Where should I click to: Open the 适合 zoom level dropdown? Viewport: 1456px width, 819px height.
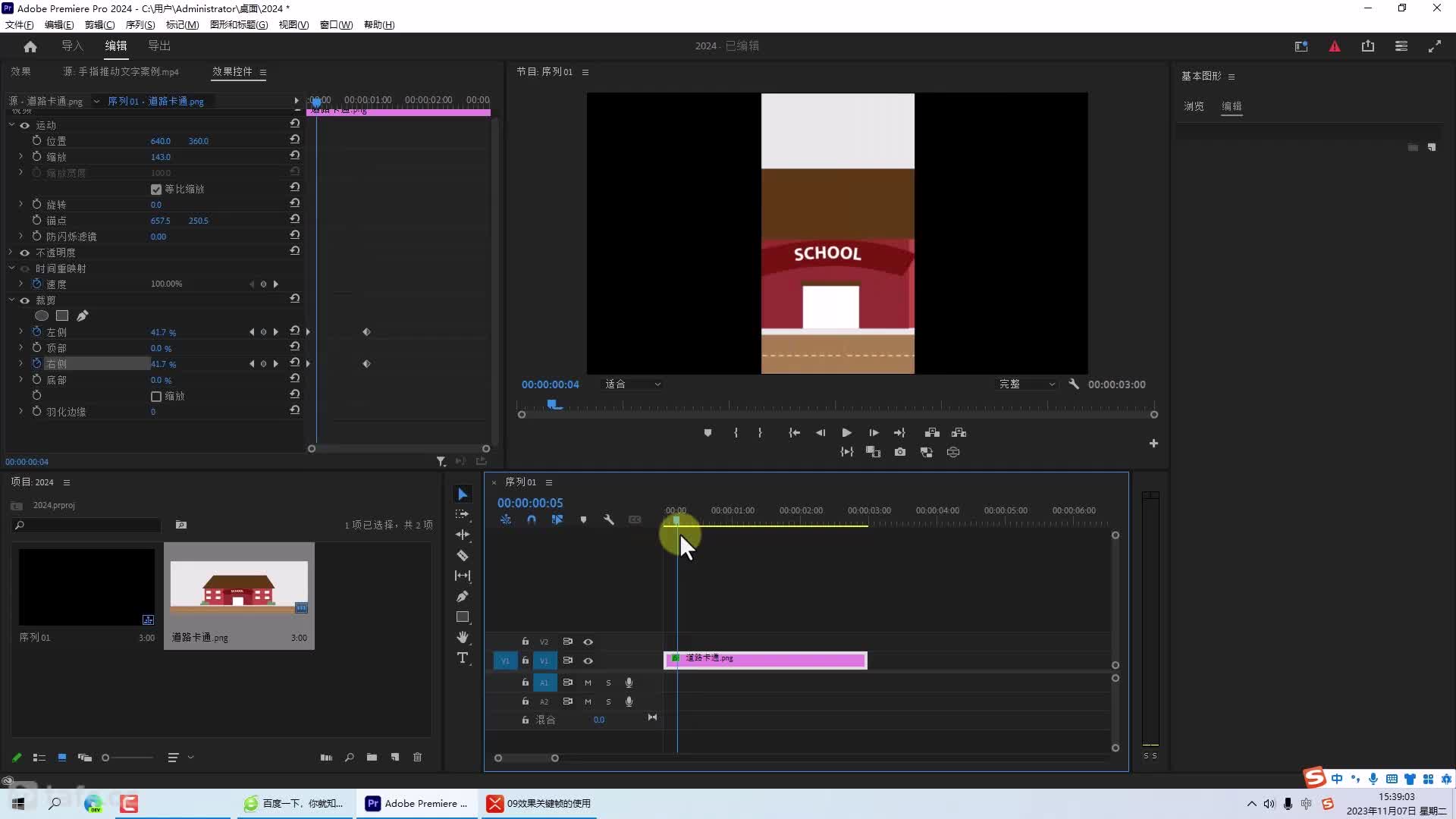[x=632, y=384]
